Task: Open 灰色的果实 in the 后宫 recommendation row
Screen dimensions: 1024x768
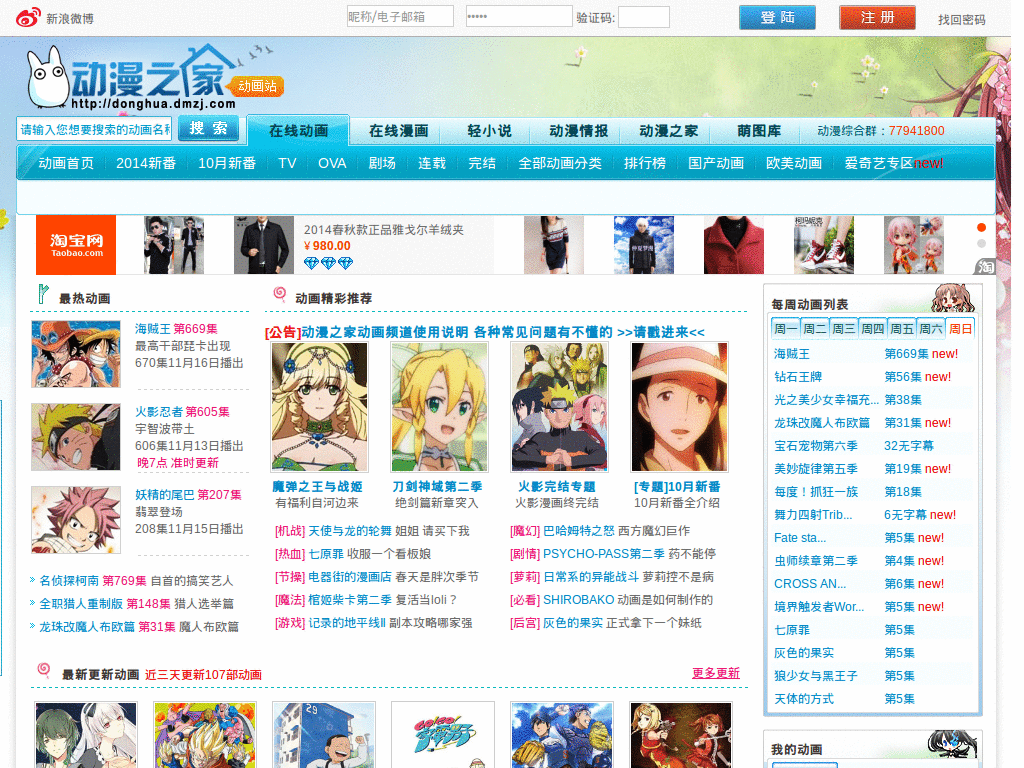Action: pos(573,622)
